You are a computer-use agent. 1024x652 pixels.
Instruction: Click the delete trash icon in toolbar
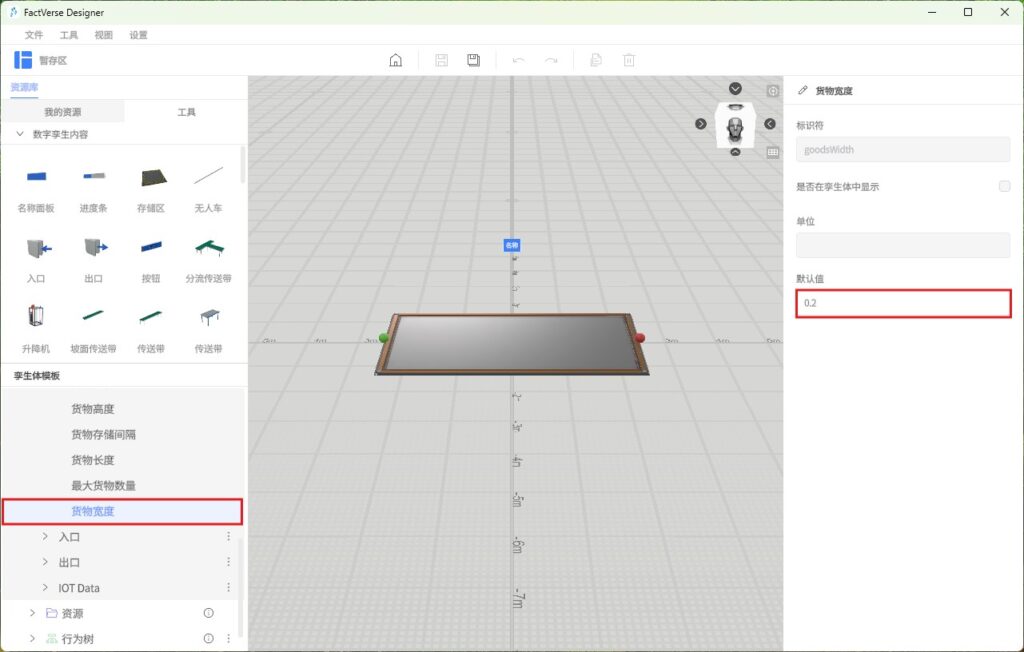(629, 60)
